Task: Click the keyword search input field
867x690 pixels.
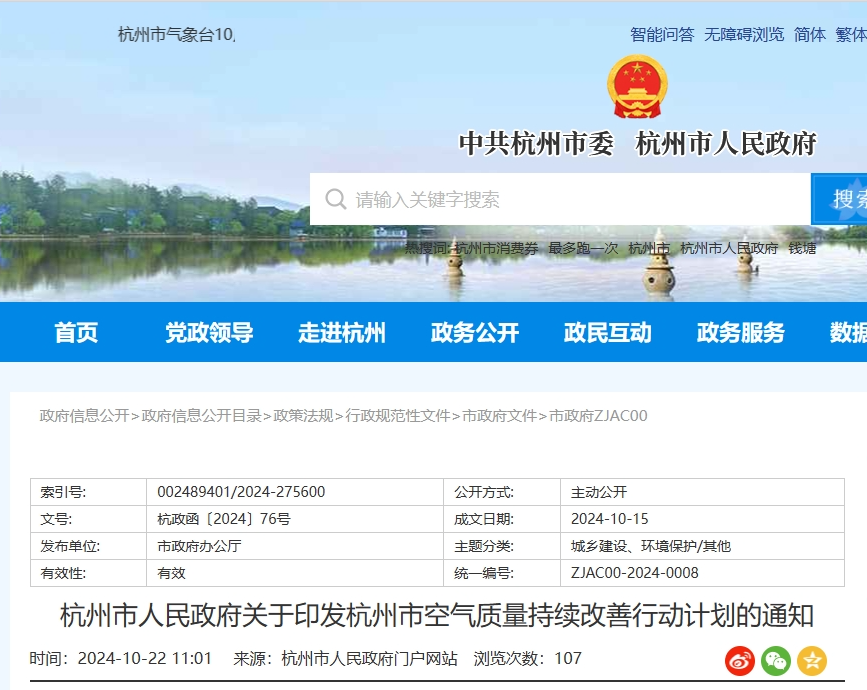Action: (570, 199)
